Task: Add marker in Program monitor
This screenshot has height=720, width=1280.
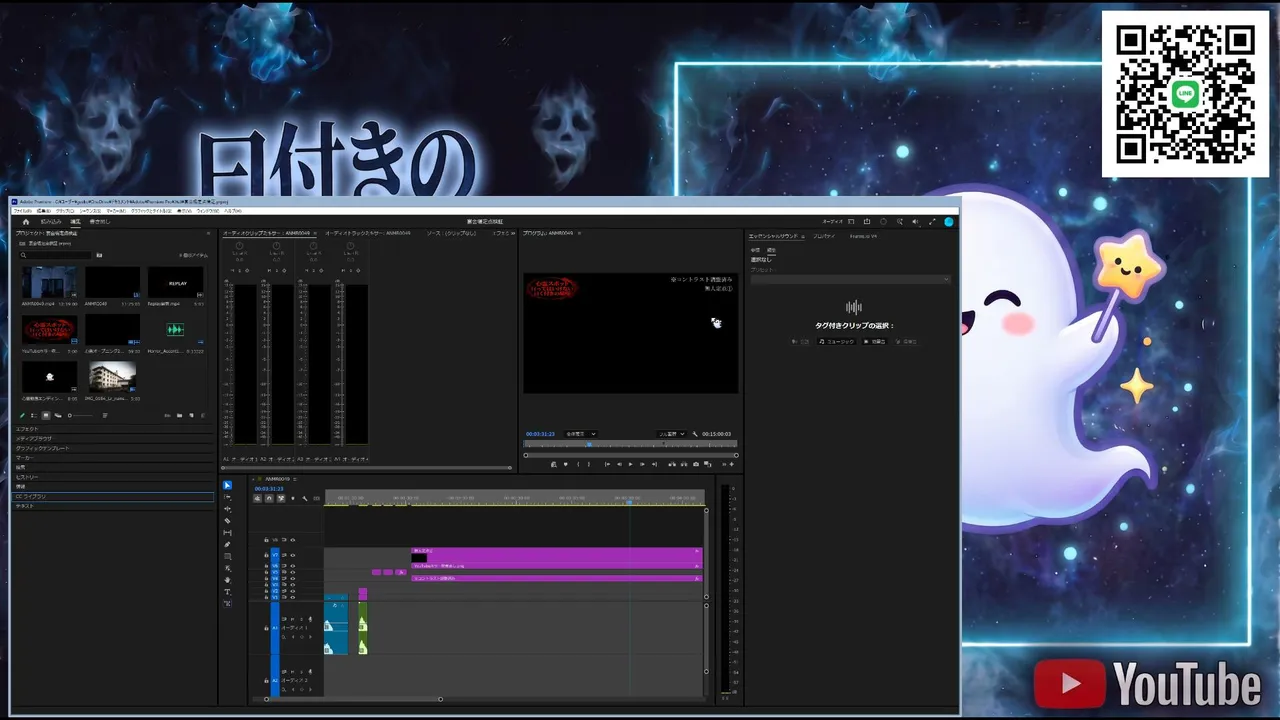Action: [x=565, y=464]
